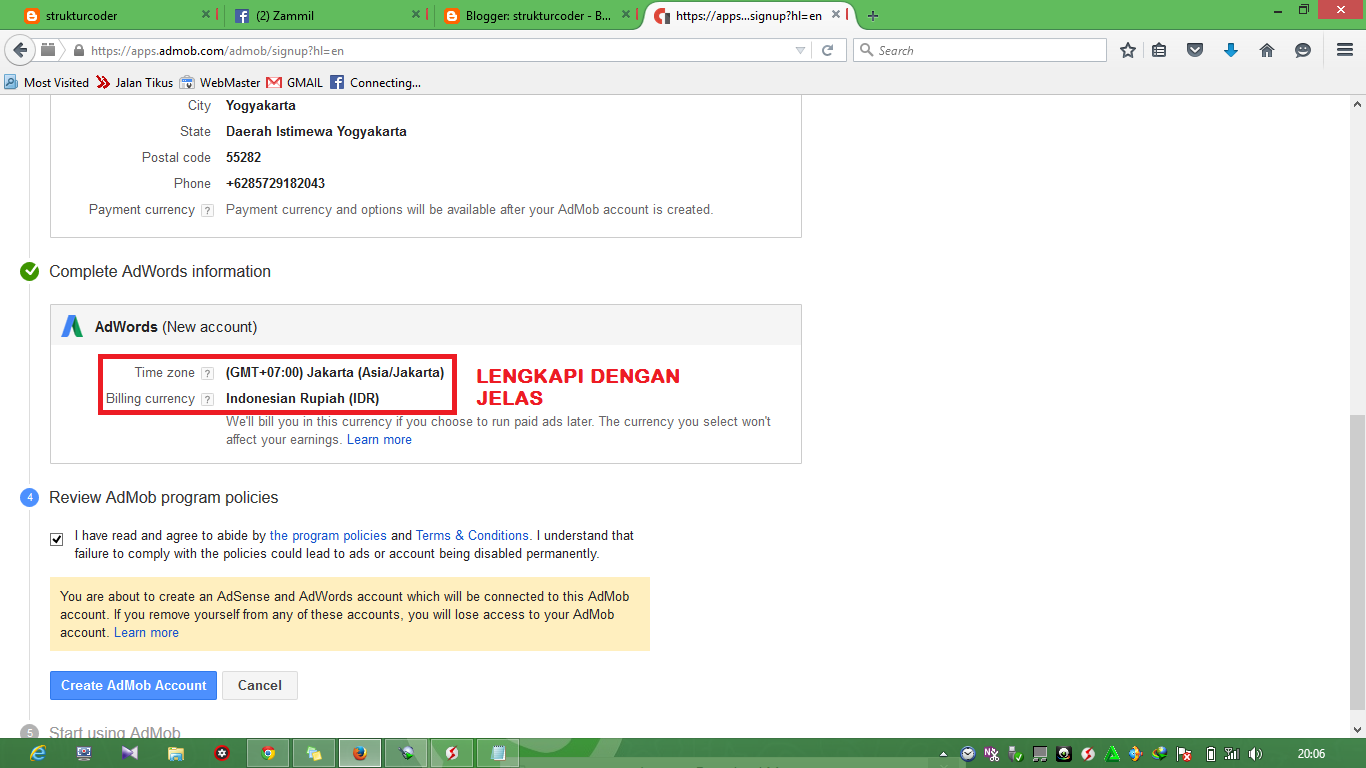The image size is (1366, 768).
Task: Click Learn more in the yellow notice
Action: (x=146, y=633)
